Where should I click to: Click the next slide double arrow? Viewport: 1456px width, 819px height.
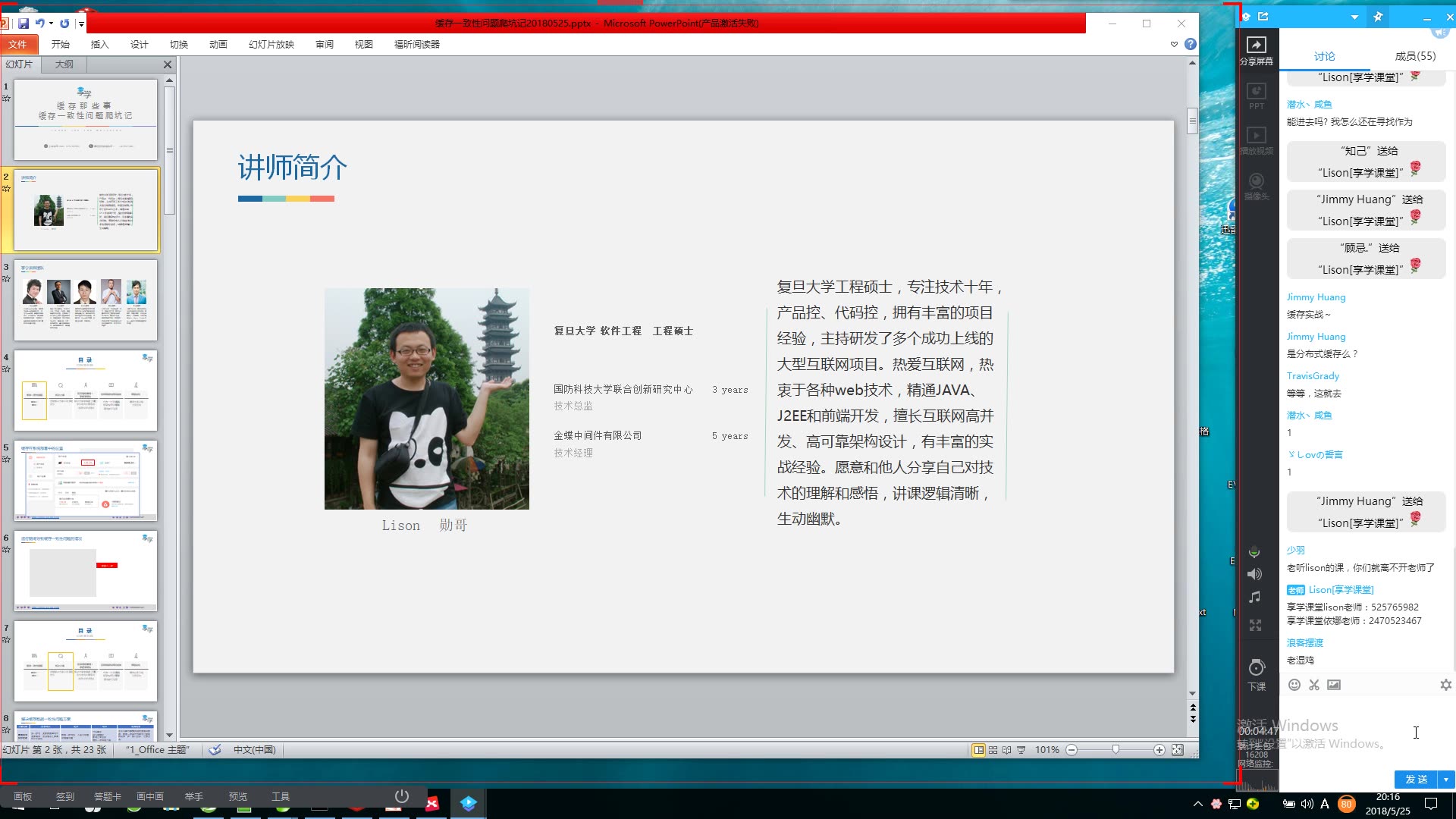[x=1193, y=719]
